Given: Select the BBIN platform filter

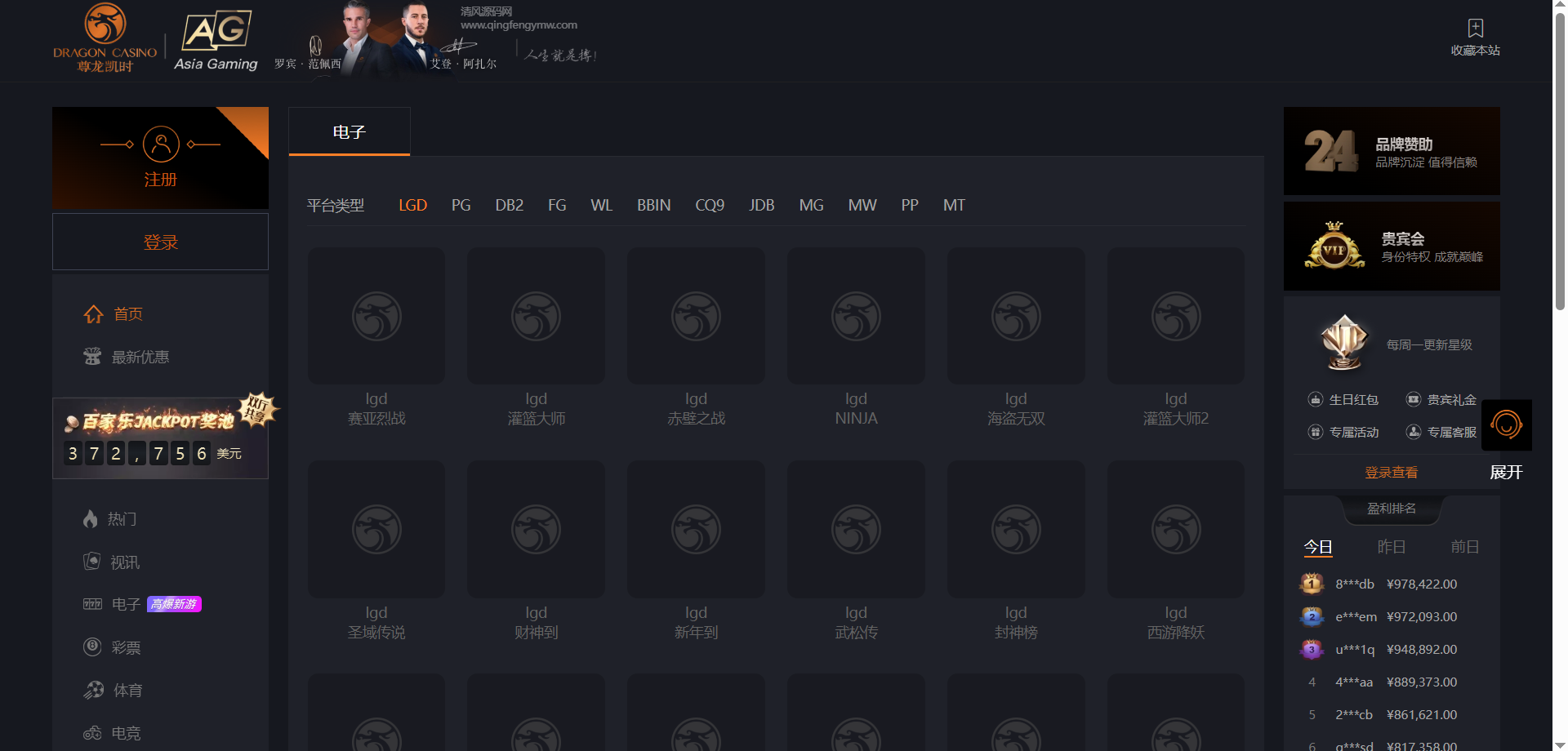Looking at the screenshot, I should (x=653, y=206).
